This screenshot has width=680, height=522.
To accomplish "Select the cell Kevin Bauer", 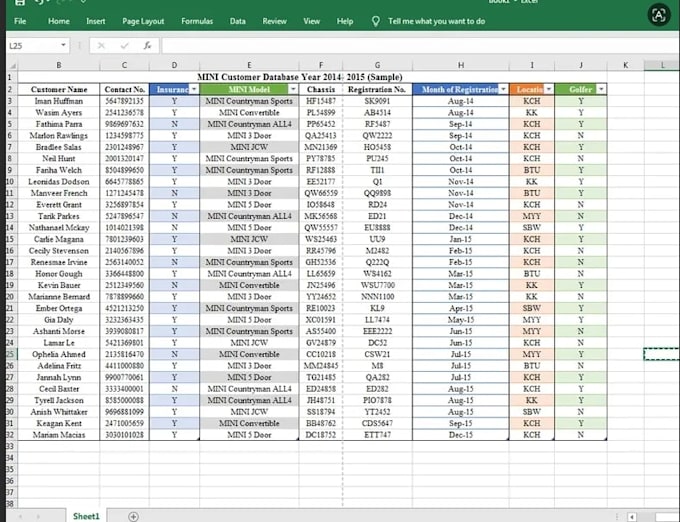I will [x=59, y=285].
